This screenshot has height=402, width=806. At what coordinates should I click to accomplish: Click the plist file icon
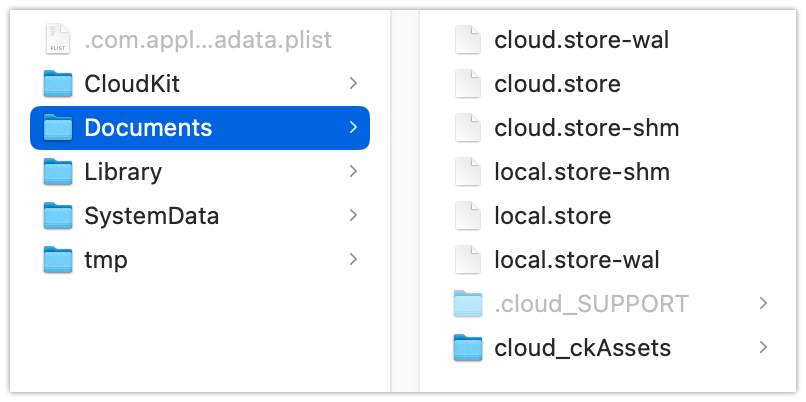tap(59, 40)
